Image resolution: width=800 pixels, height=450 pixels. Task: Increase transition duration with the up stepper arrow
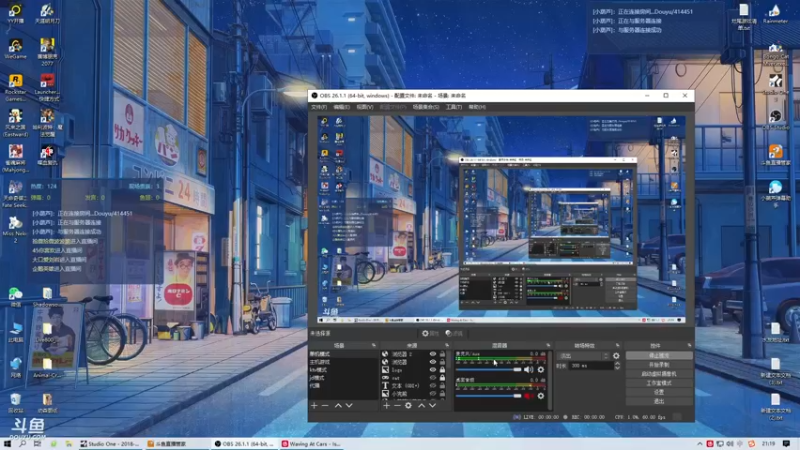click(617, 363)
